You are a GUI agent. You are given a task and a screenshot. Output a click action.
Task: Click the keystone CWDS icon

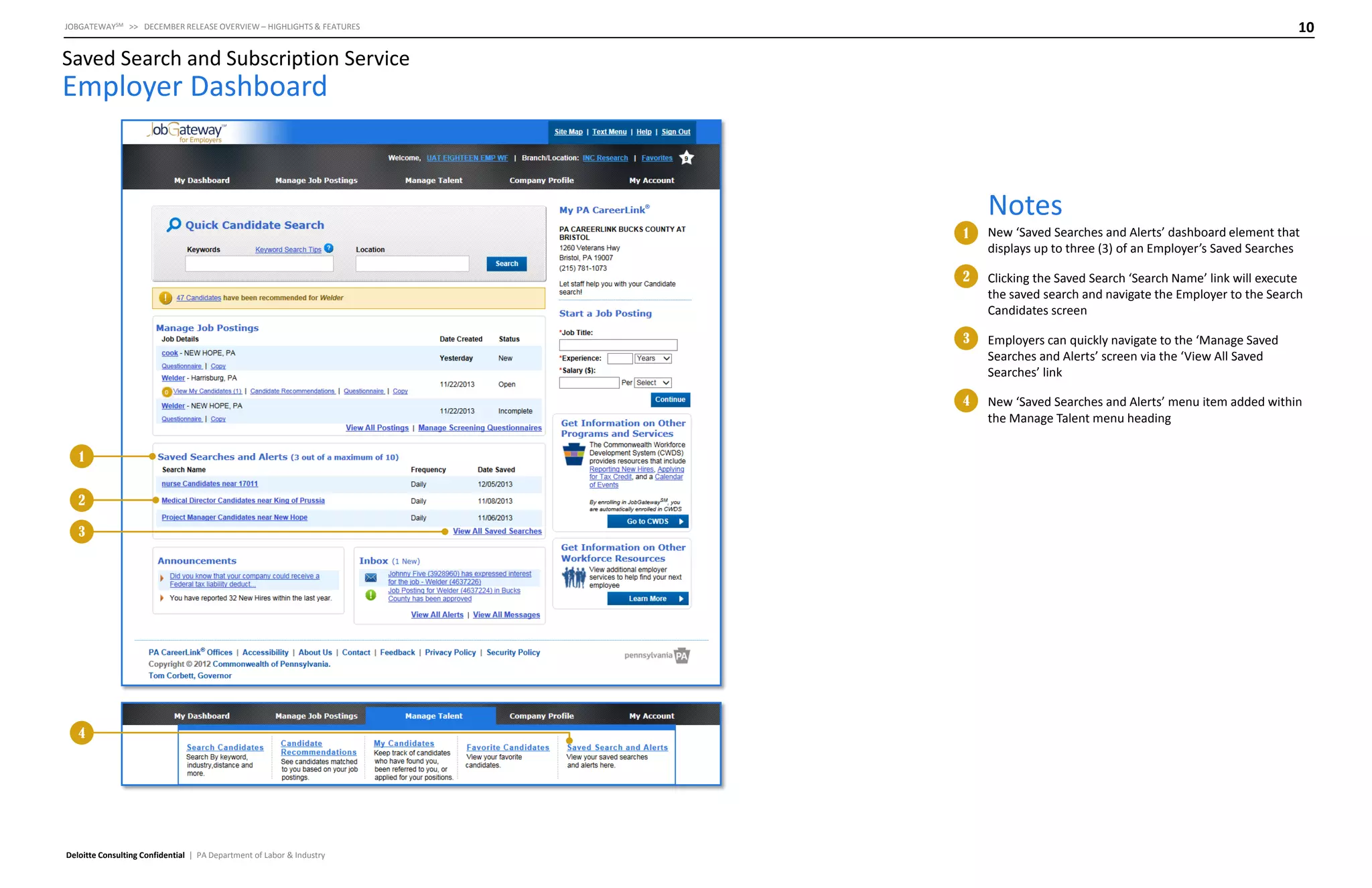[x=573, y=454]
